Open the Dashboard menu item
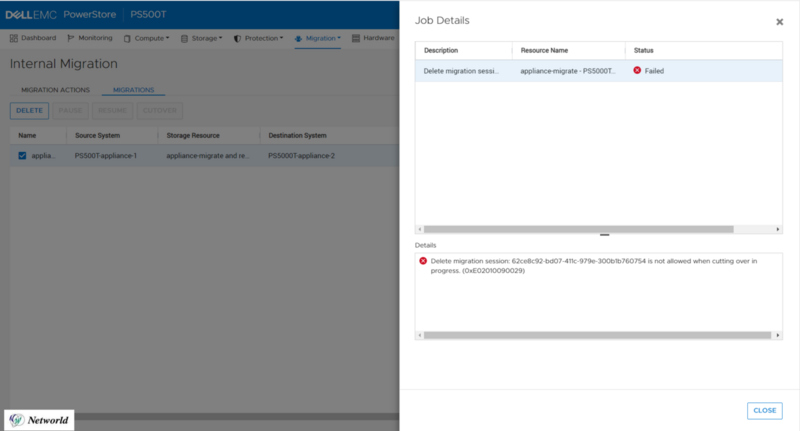 [x=33, y=38]
